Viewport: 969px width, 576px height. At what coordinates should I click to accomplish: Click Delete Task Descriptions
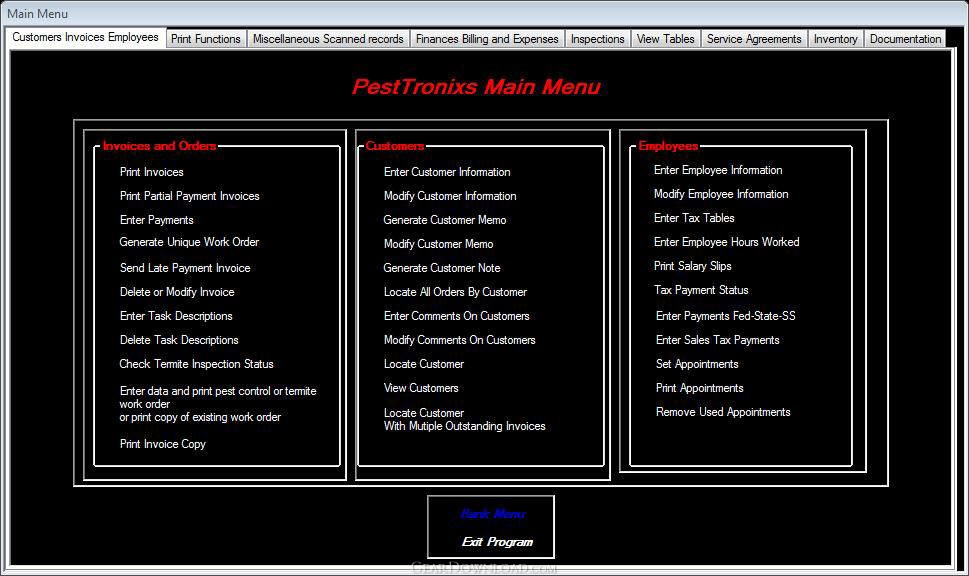pyautogui.click(x=179, y=341)
